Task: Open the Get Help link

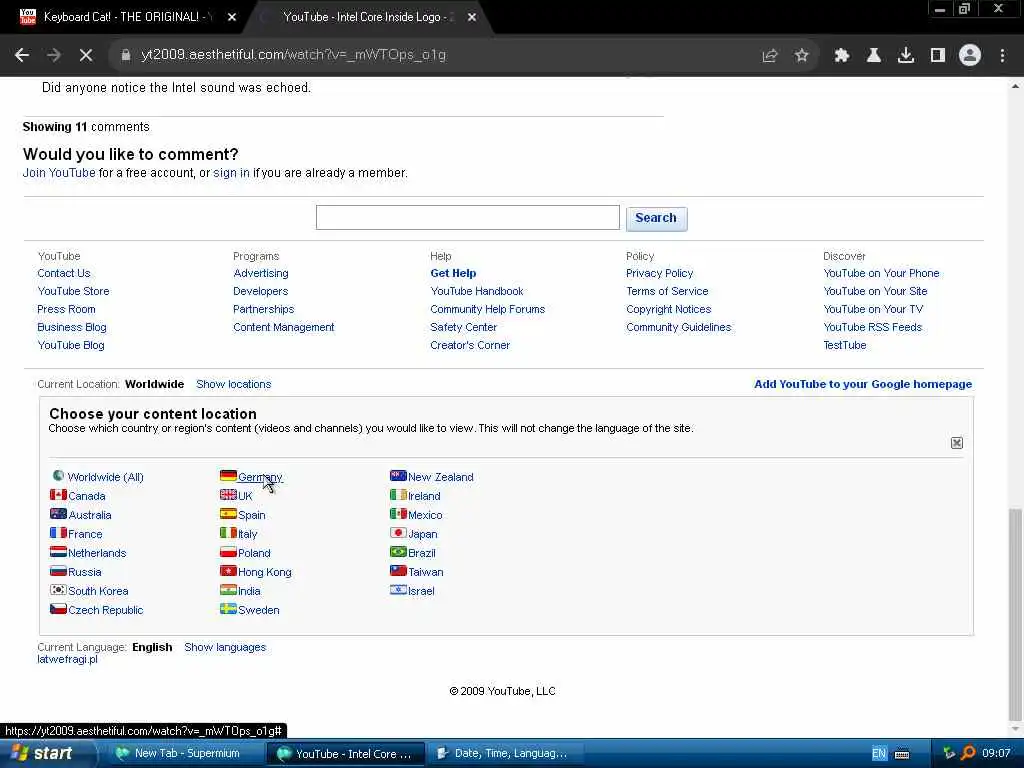Action: click(x=453, y=273)
